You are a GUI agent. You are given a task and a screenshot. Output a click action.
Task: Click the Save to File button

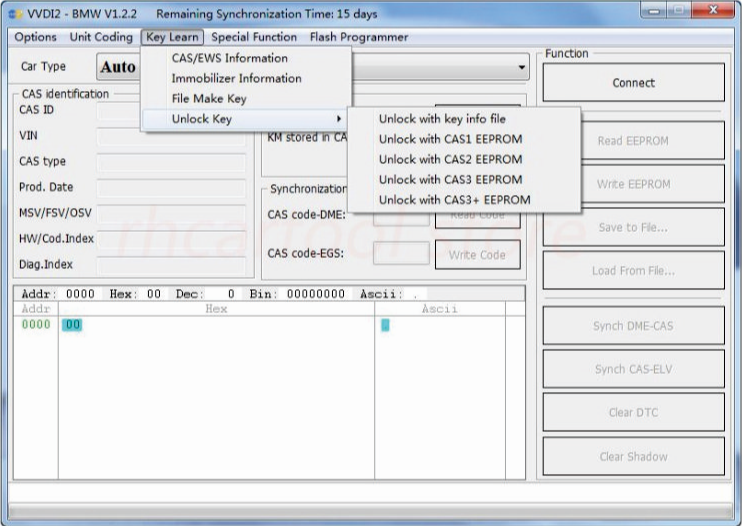633,228
